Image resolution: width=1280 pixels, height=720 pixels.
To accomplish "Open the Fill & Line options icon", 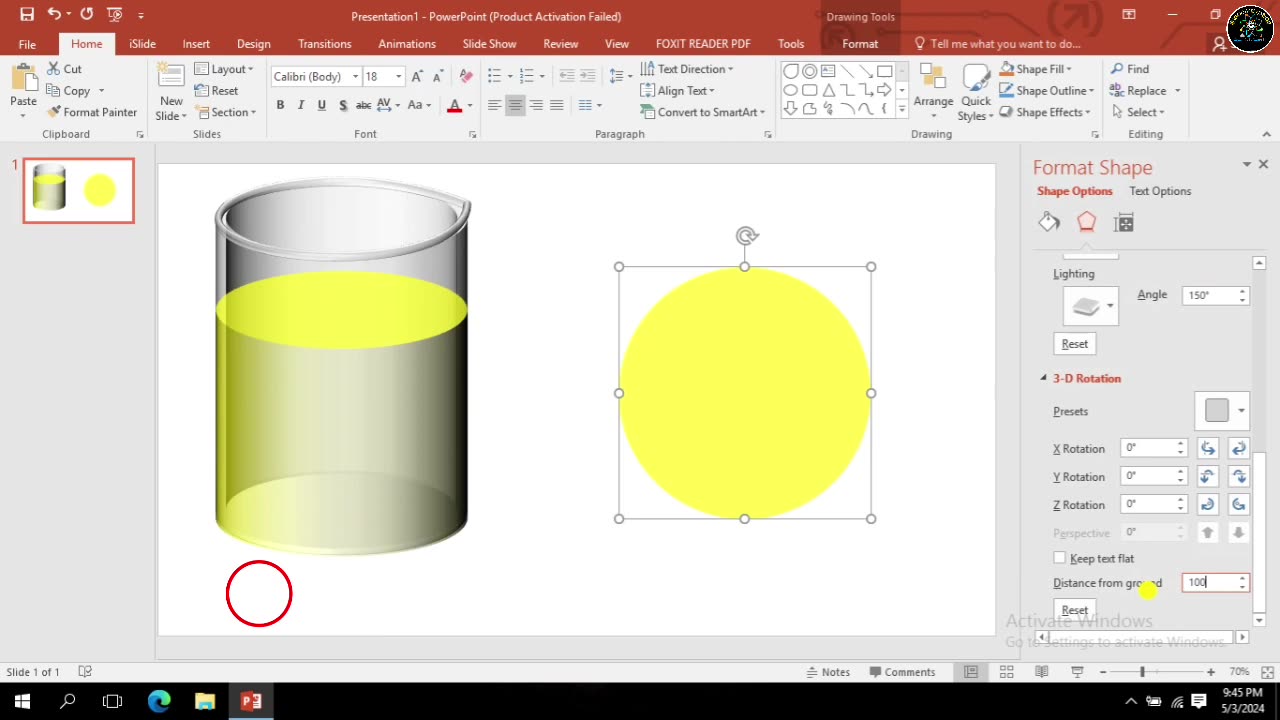I will click(x=1049, y=222).
